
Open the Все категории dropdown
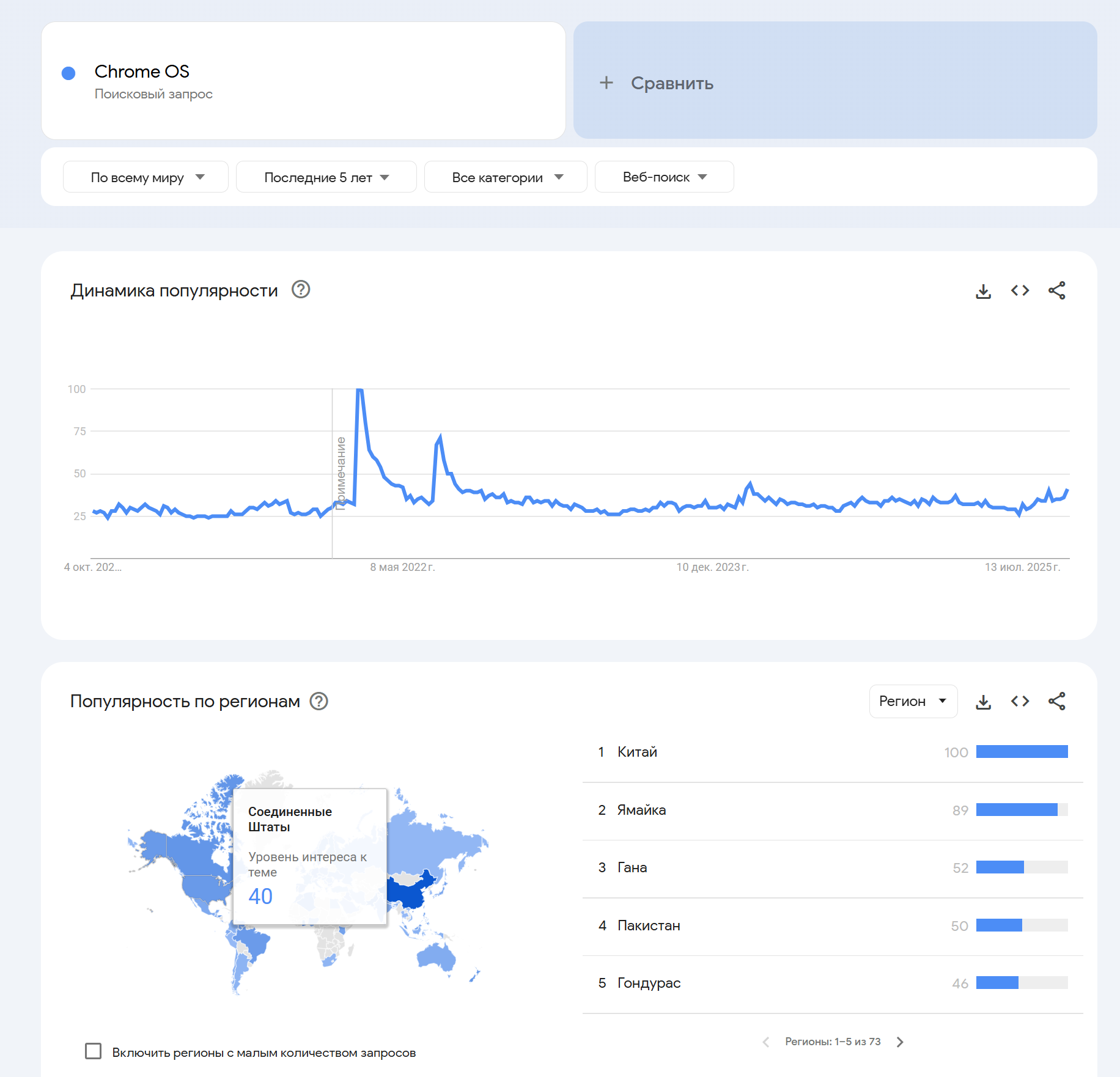tap(506, 177)
